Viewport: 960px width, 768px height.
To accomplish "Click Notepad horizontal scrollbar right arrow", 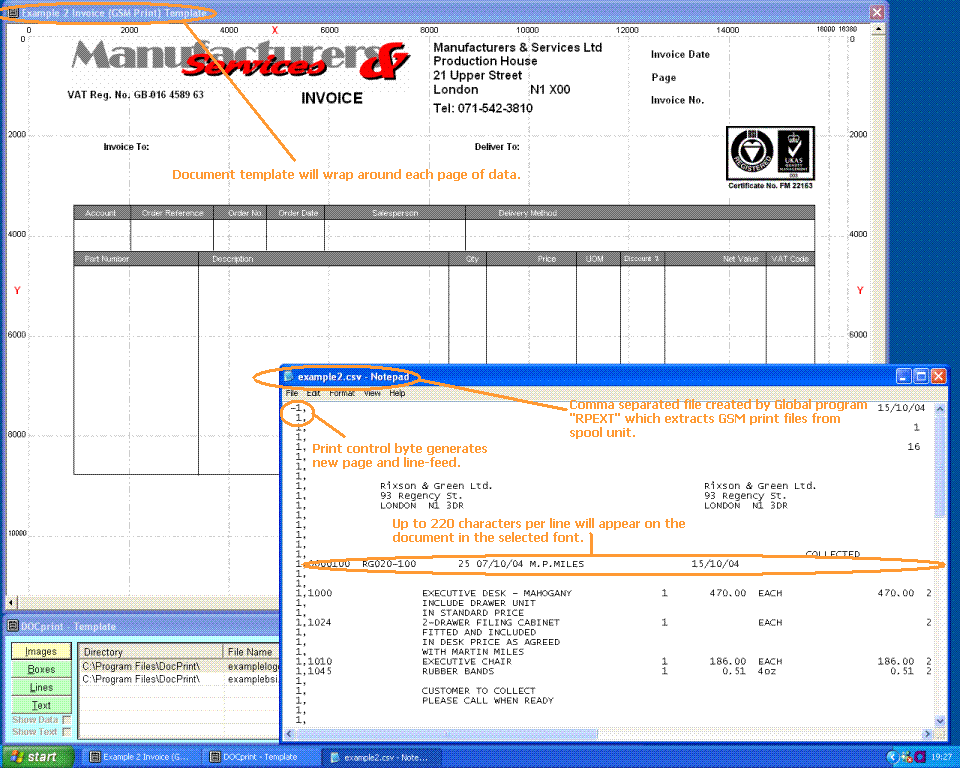I will [x=928, y=733].
